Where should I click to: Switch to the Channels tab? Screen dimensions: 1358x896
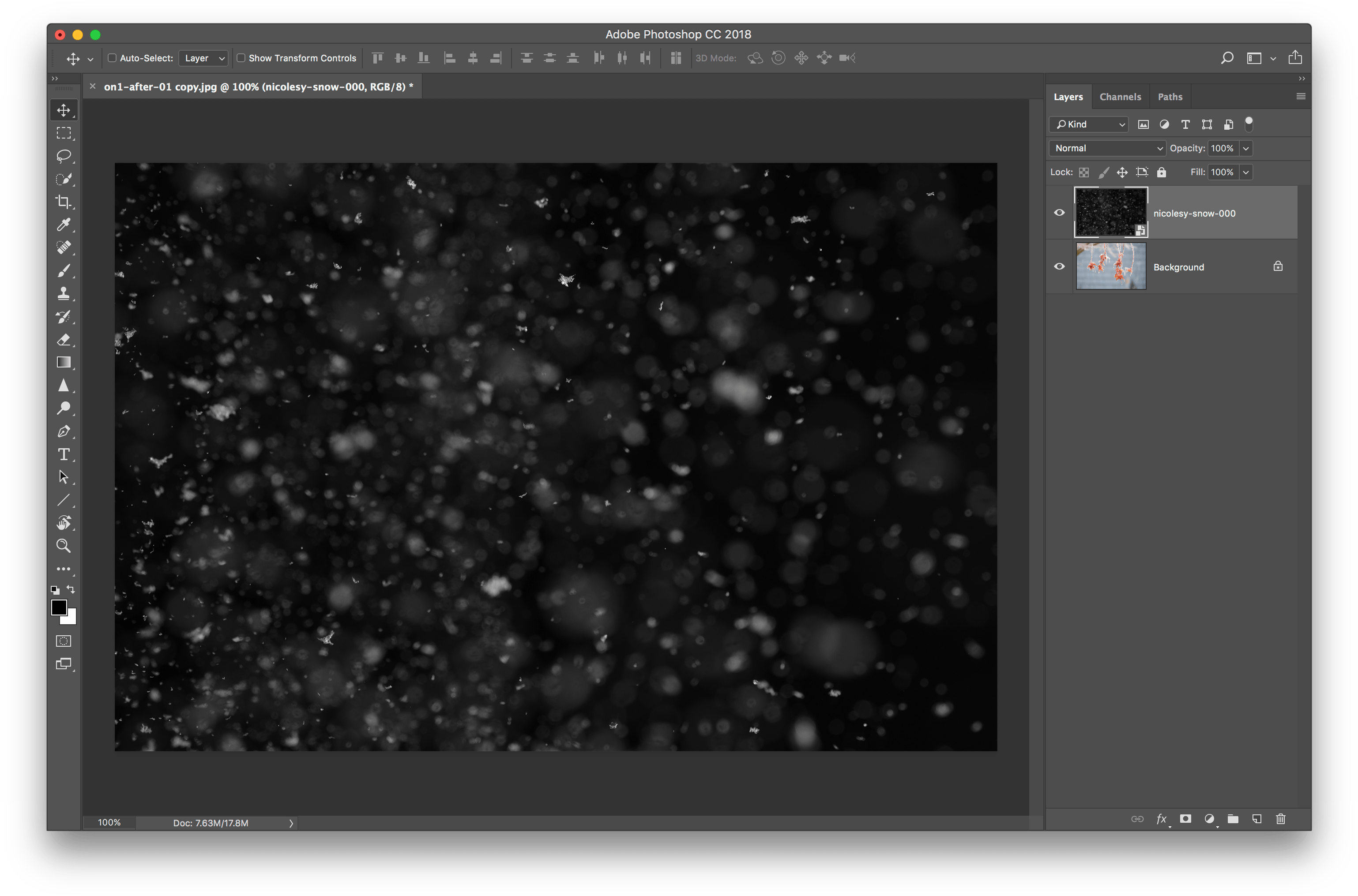pos(1120,97)
